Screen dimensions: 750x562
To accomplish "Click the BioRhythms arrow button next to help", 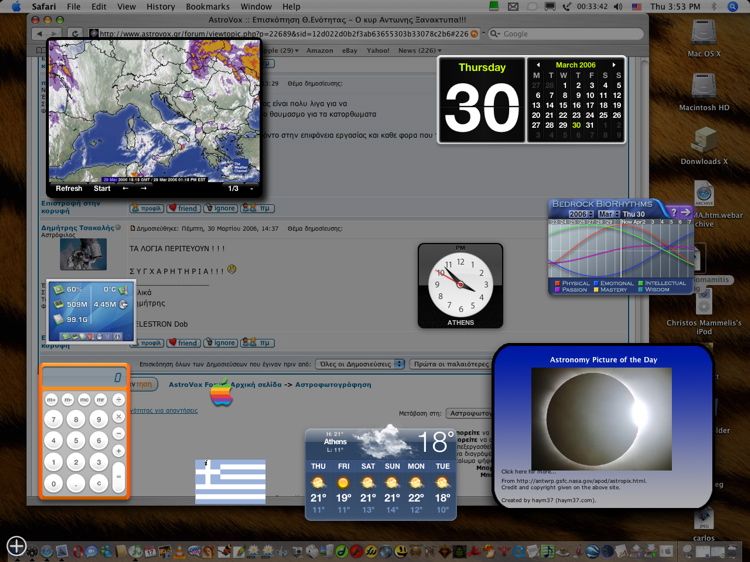I will [685, 212].
